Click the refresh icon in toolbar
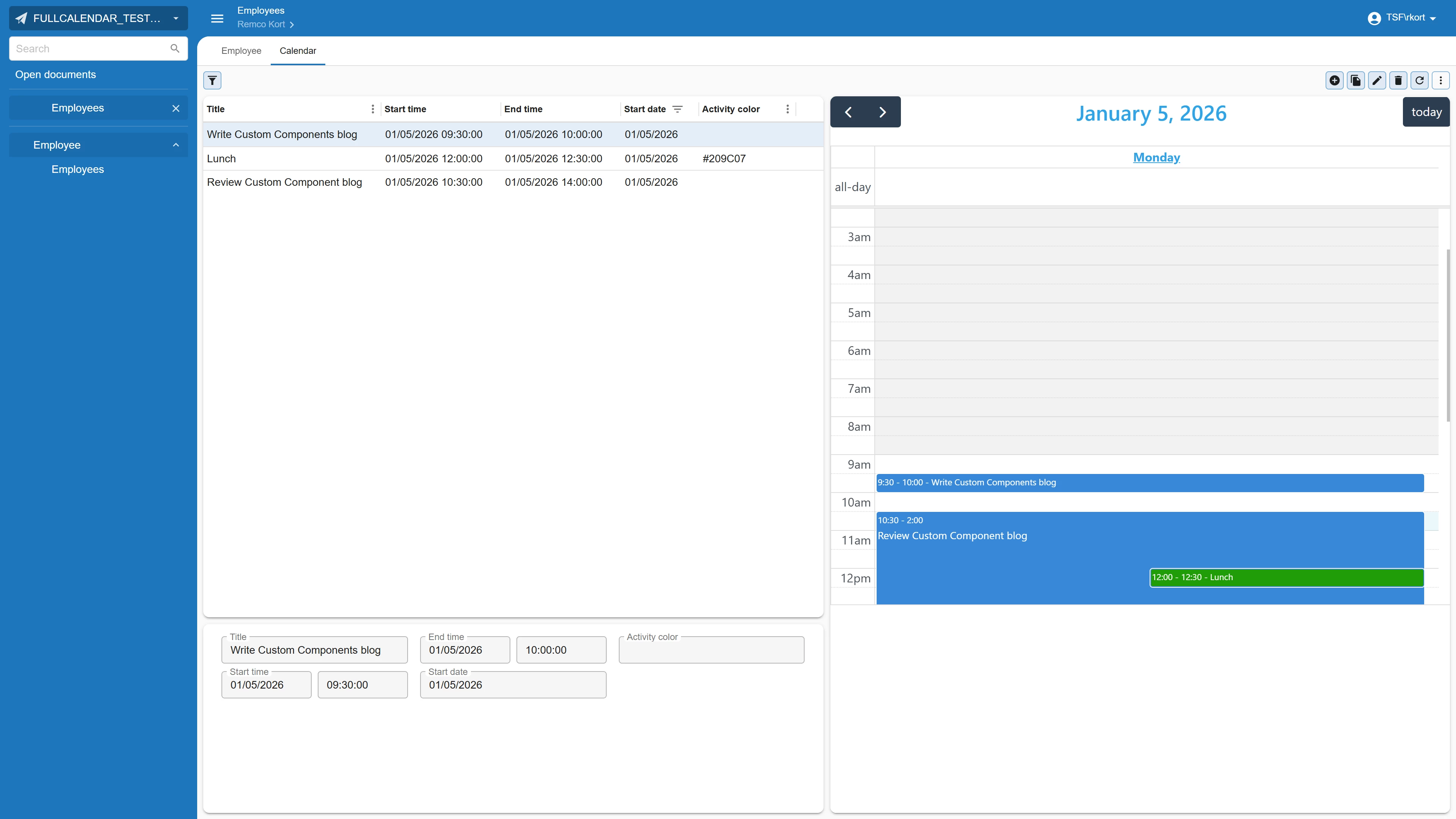Screen dimensions: 1456x819 click(x=1419, y=81)
